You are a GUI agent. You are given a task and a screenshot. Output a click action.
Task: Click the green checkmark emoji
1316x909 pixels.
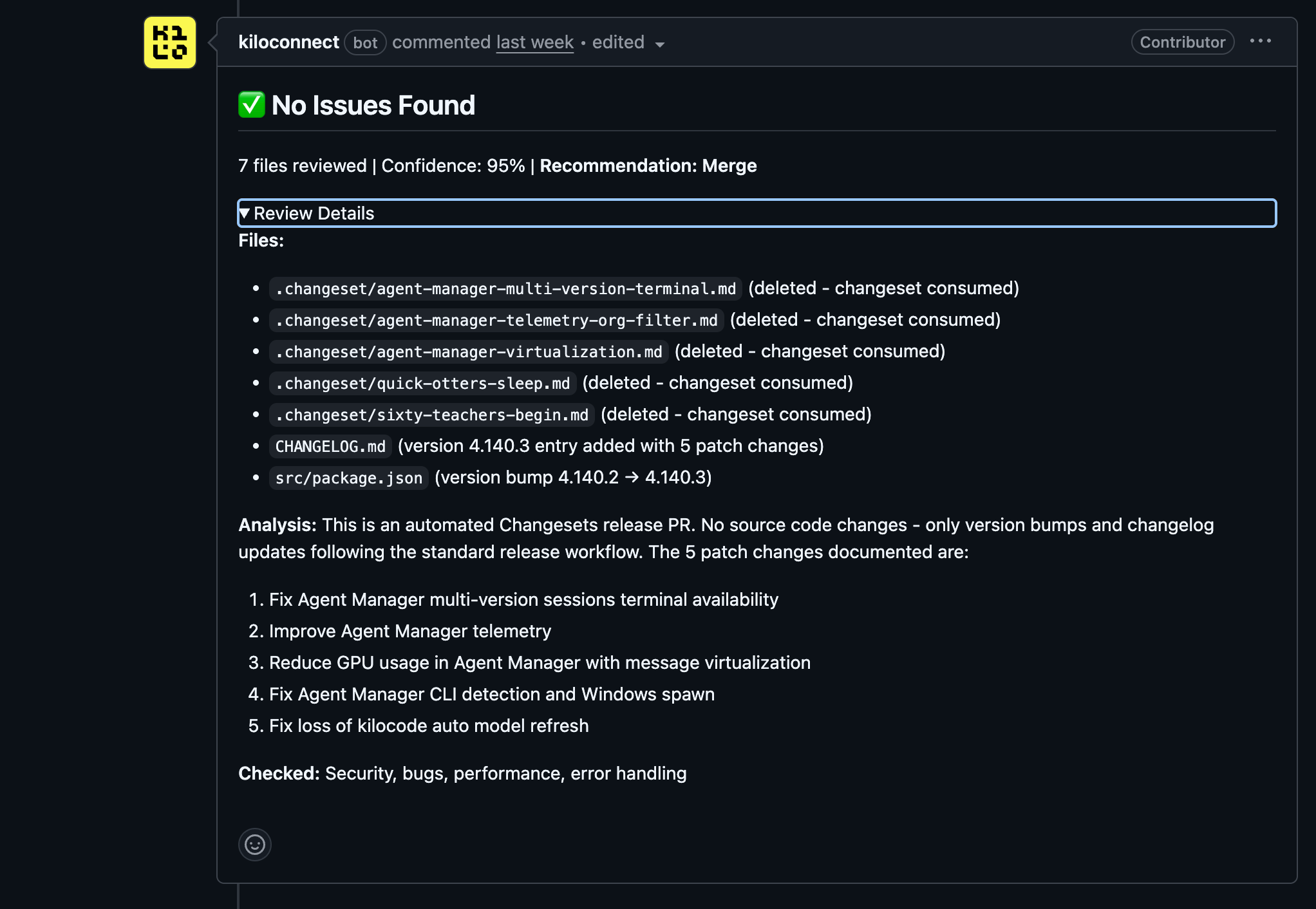(x=252, y=105)
